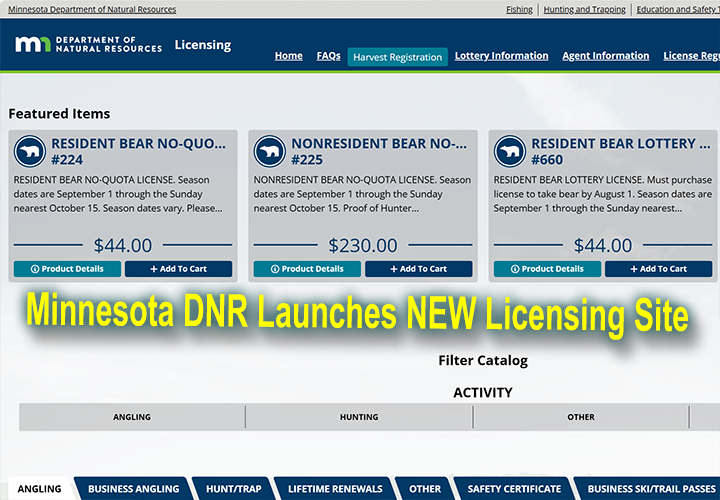Open NONRESIDENT BEAR NO-... #225 title
Image resolution: width=720 pixels, height=500 pixels.
click(379, 152)
